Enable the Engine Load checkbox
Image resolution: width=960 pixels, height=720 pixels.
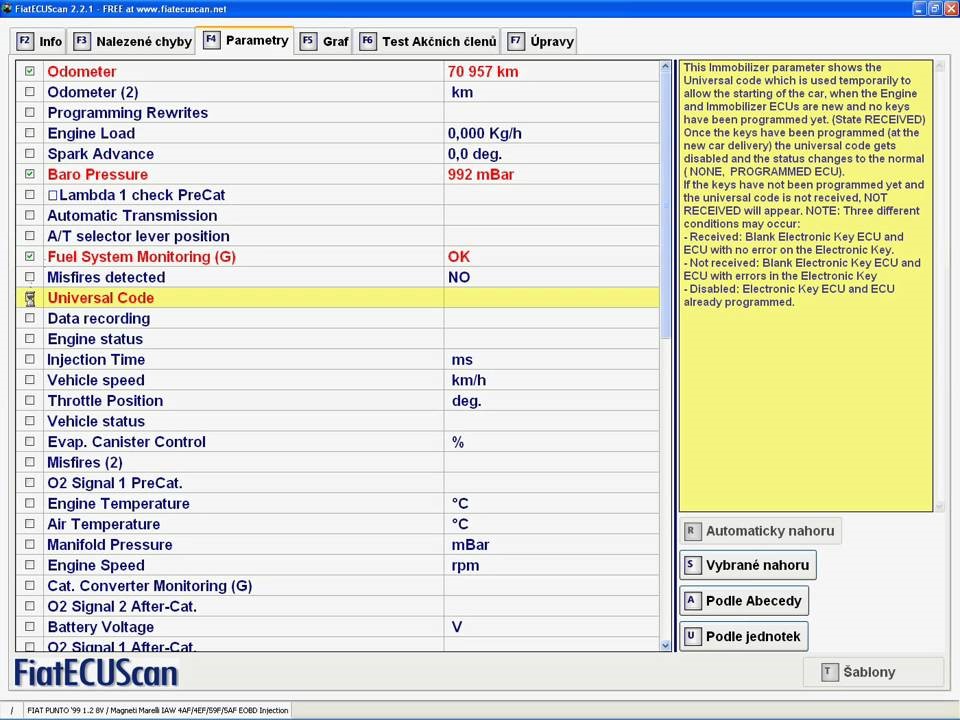30,133
